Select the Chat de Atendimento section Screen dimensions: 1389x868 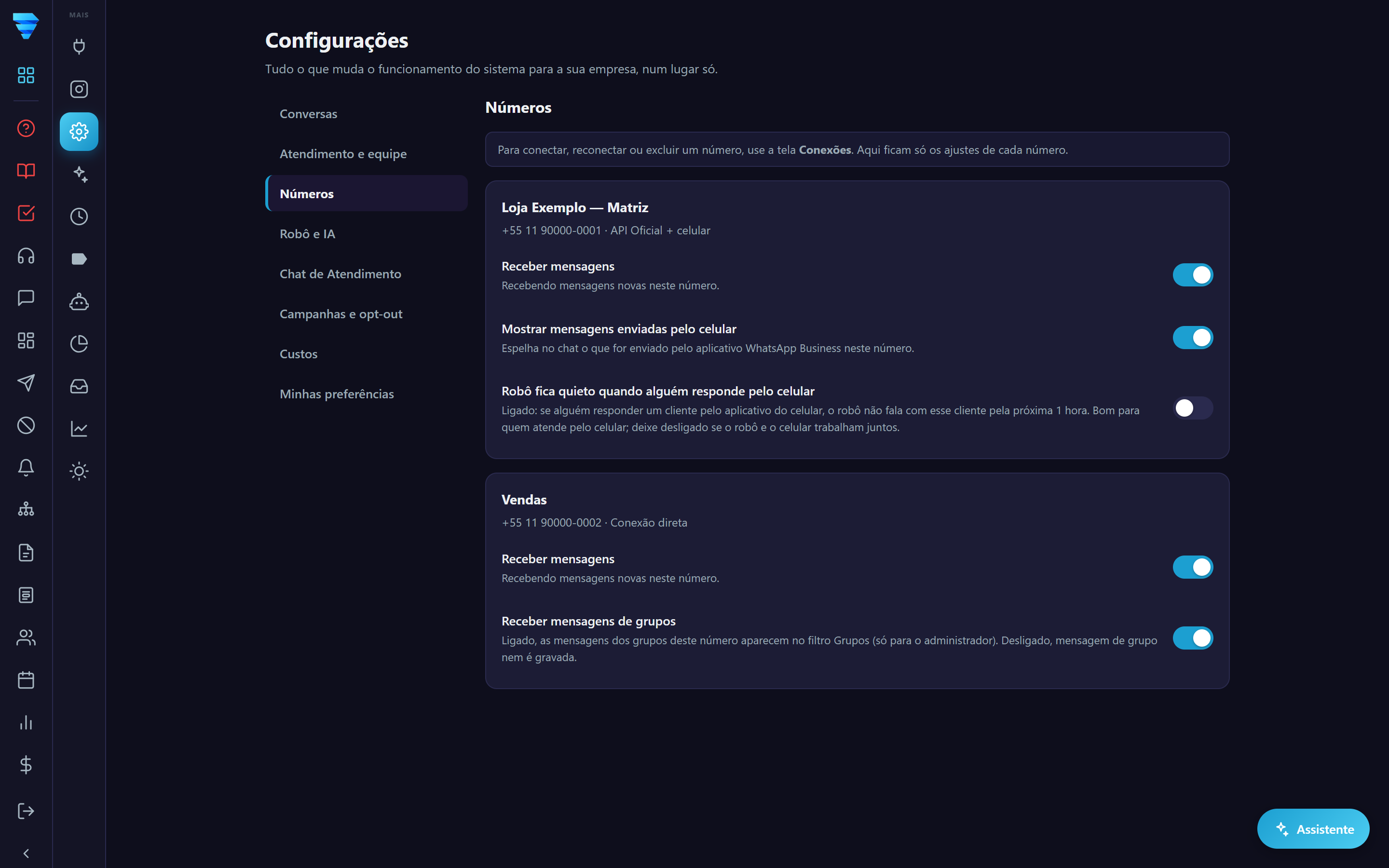click(366, 274)
